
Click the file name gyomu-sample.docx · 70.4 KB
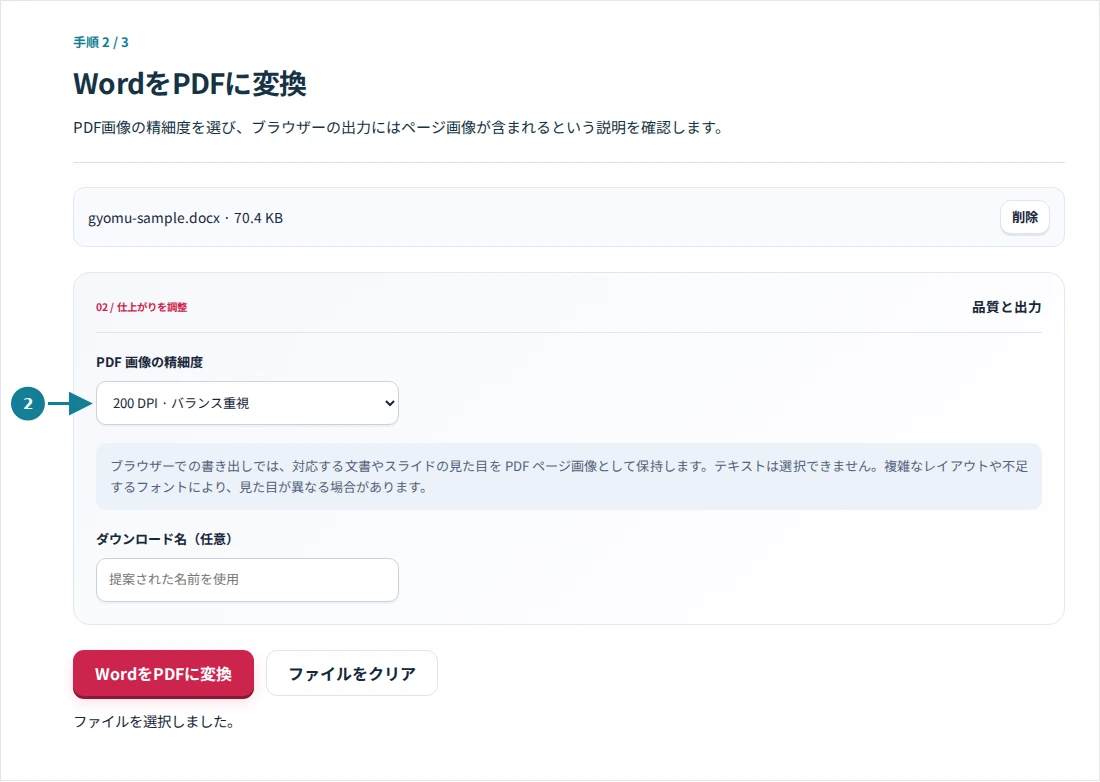click(185, 218)
